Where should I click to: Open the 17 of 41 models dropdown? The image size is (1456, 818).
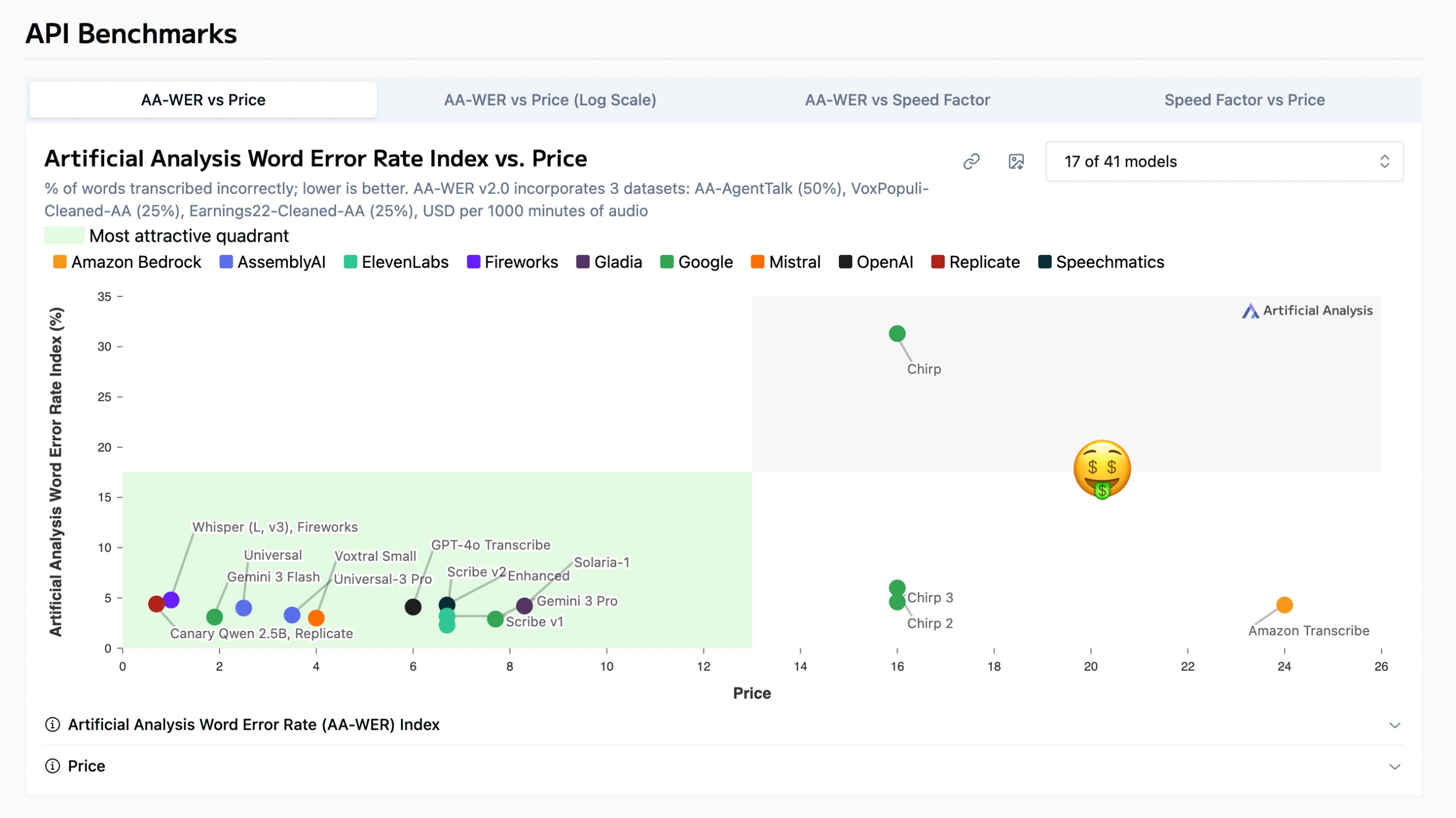pyautogui.click(x=1224, y=162)
